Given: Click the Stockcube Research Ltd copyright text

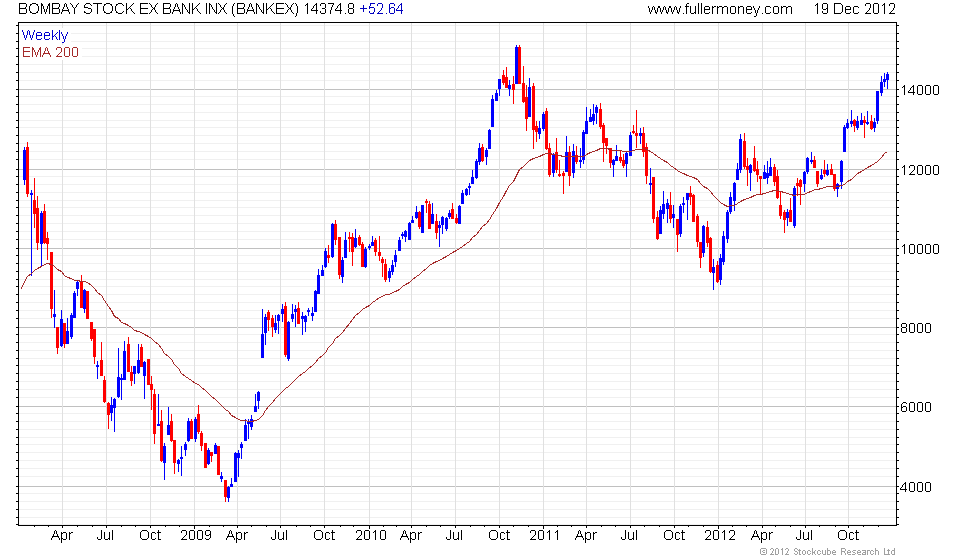Looking at the screenshot, I should tap(828, 552).
